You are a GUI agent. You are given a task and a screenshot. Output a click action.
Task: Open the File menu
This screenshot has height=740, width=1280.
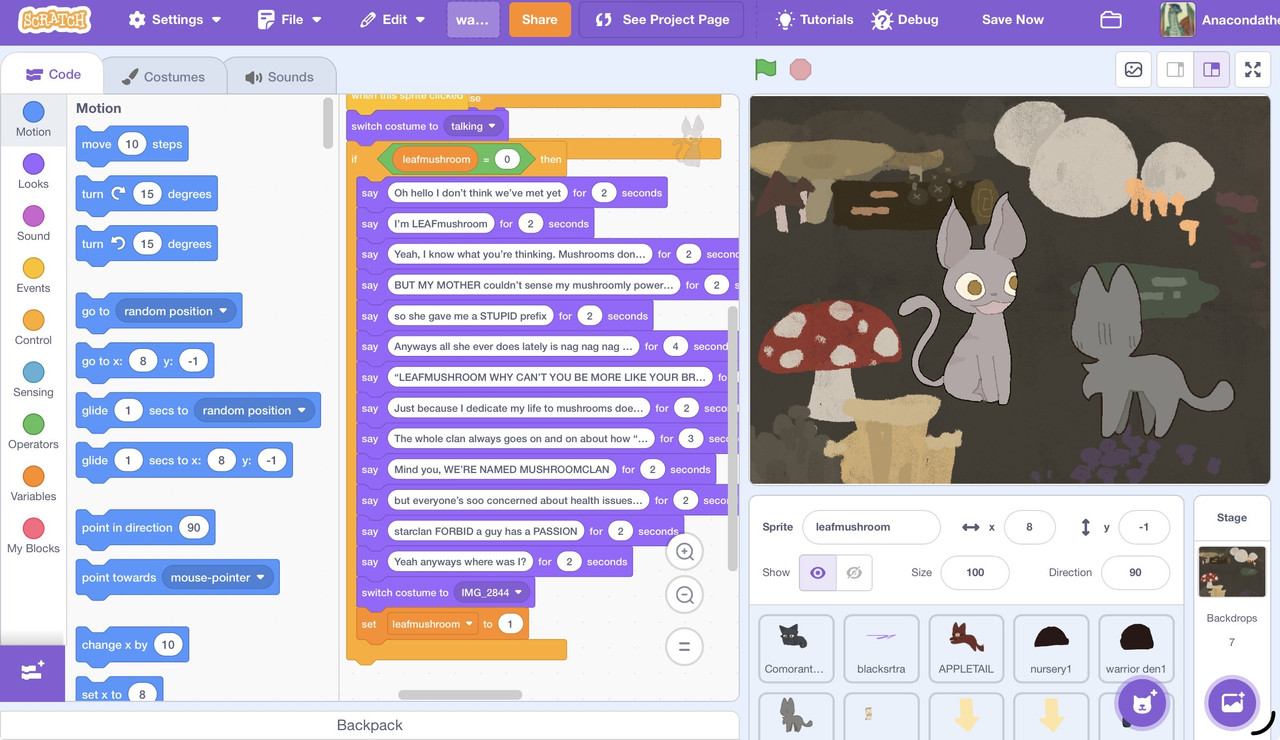289,19
